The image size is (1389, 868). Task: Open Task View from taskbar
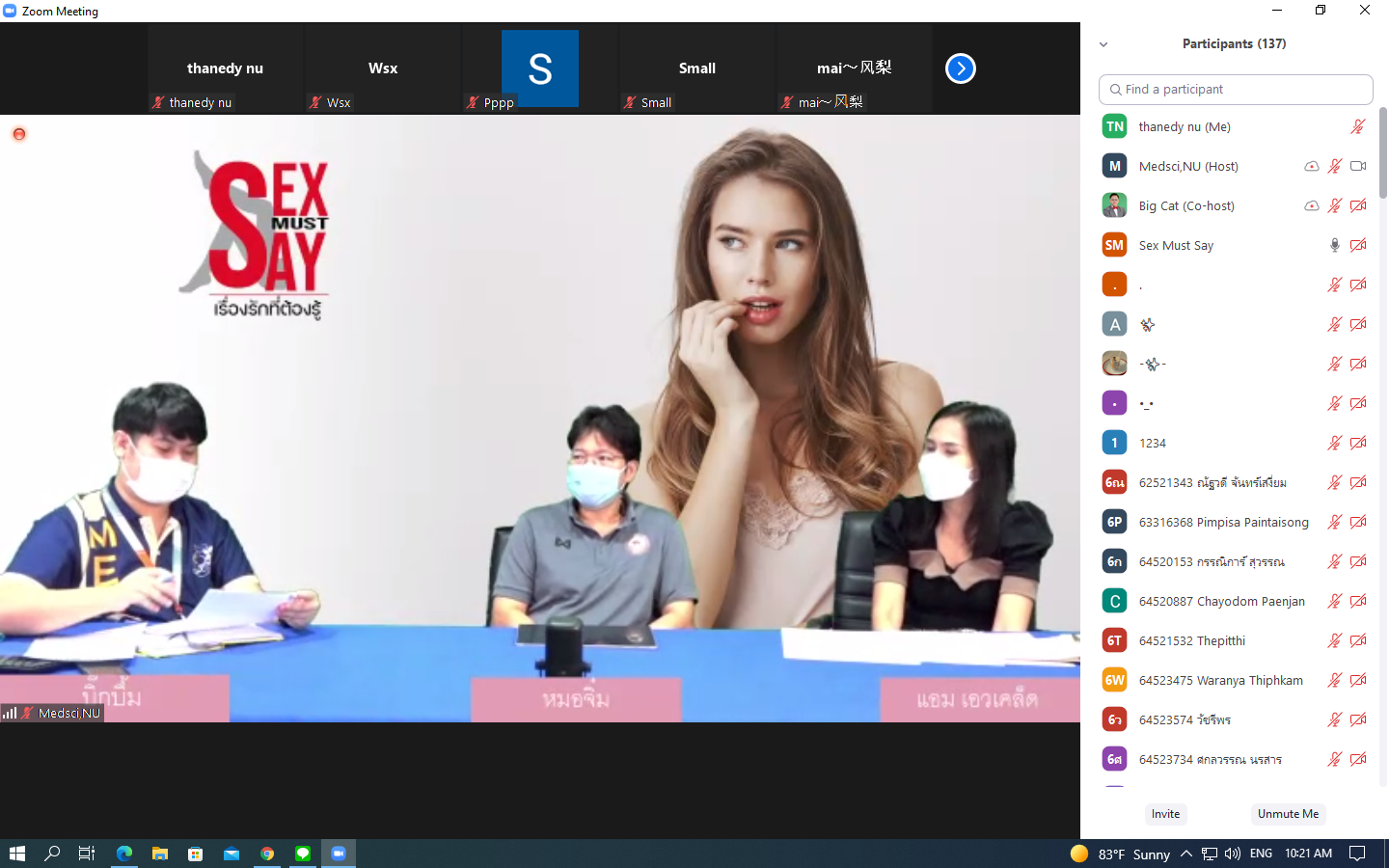tap(87, 854)
